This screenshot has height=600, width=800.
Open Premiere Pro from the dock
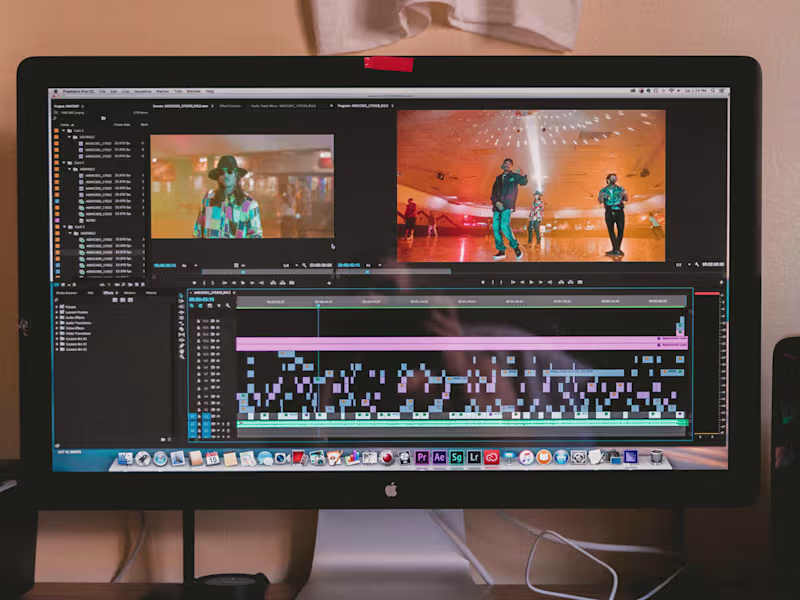coord(422,457)
